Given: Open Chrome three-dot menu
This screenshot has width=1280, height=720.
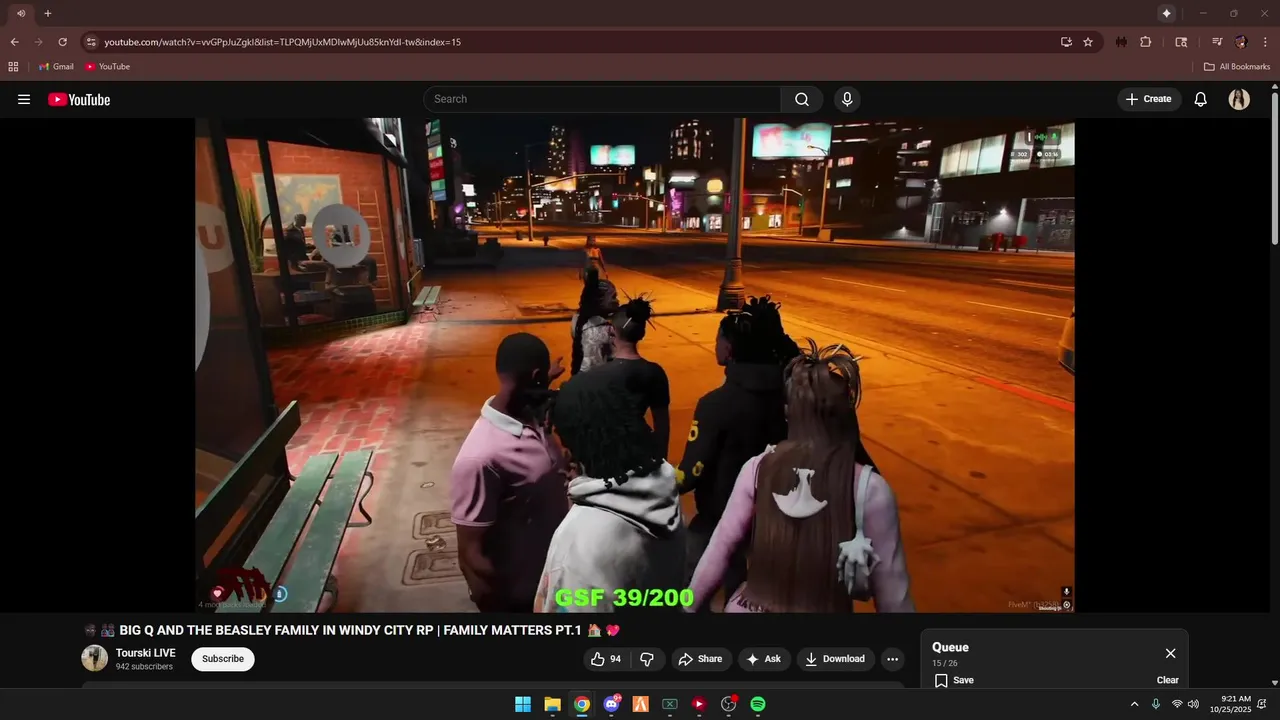Looking at the screenshot, I should pos(1265,42).
